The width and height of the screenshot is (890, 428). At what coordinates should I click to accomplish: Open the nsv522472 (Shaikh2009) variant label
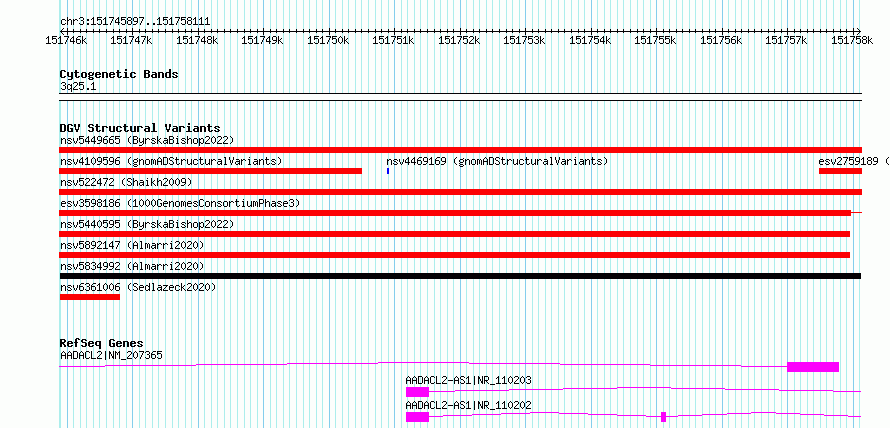pos(126,182)
